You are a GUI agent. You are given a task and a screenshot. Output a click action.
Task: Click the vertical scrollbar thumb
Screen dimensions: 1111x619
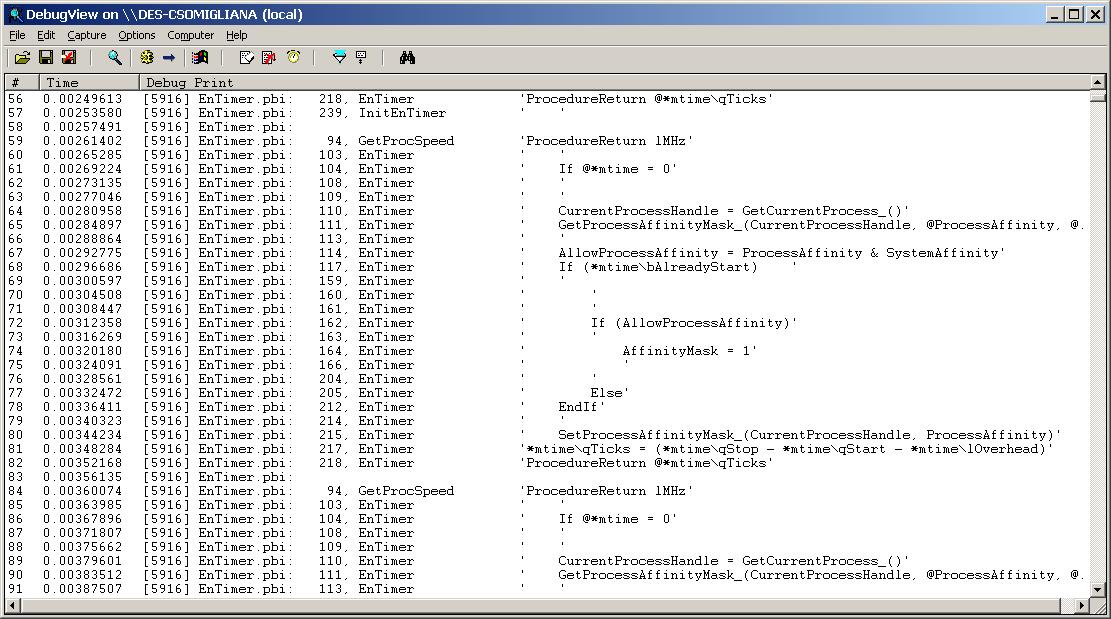(1097, 96)
